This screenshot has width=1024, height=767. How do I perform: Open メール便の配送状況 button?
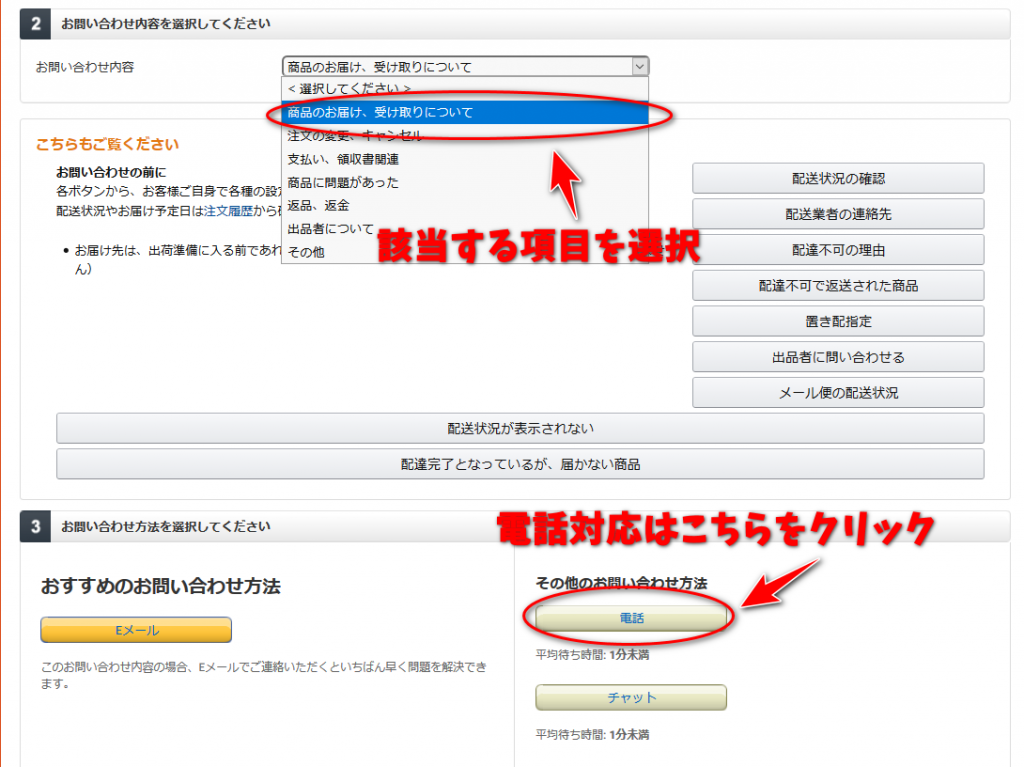pyautogui.click(x=837, y=393)
